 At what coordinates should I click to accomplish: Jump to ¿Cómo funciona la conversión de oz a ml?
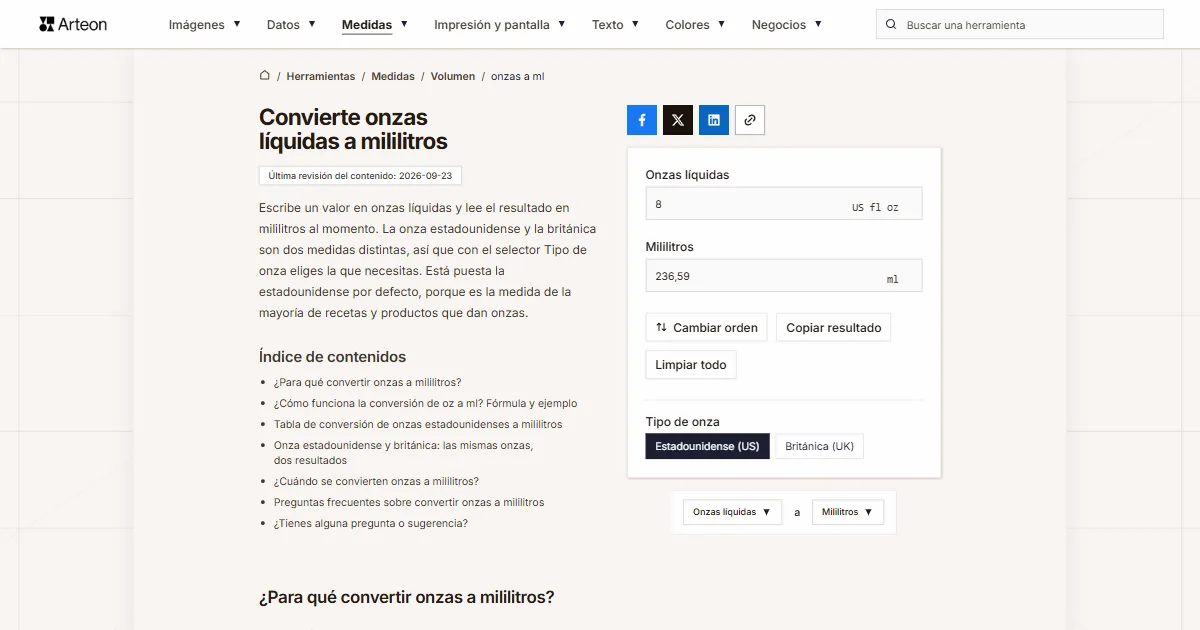tap(425, 403)
